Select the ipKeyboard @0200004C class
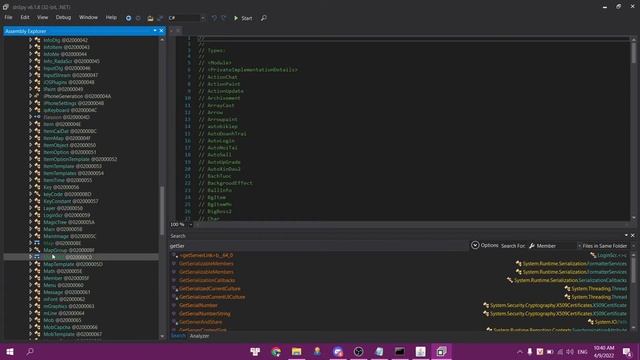 70,110
